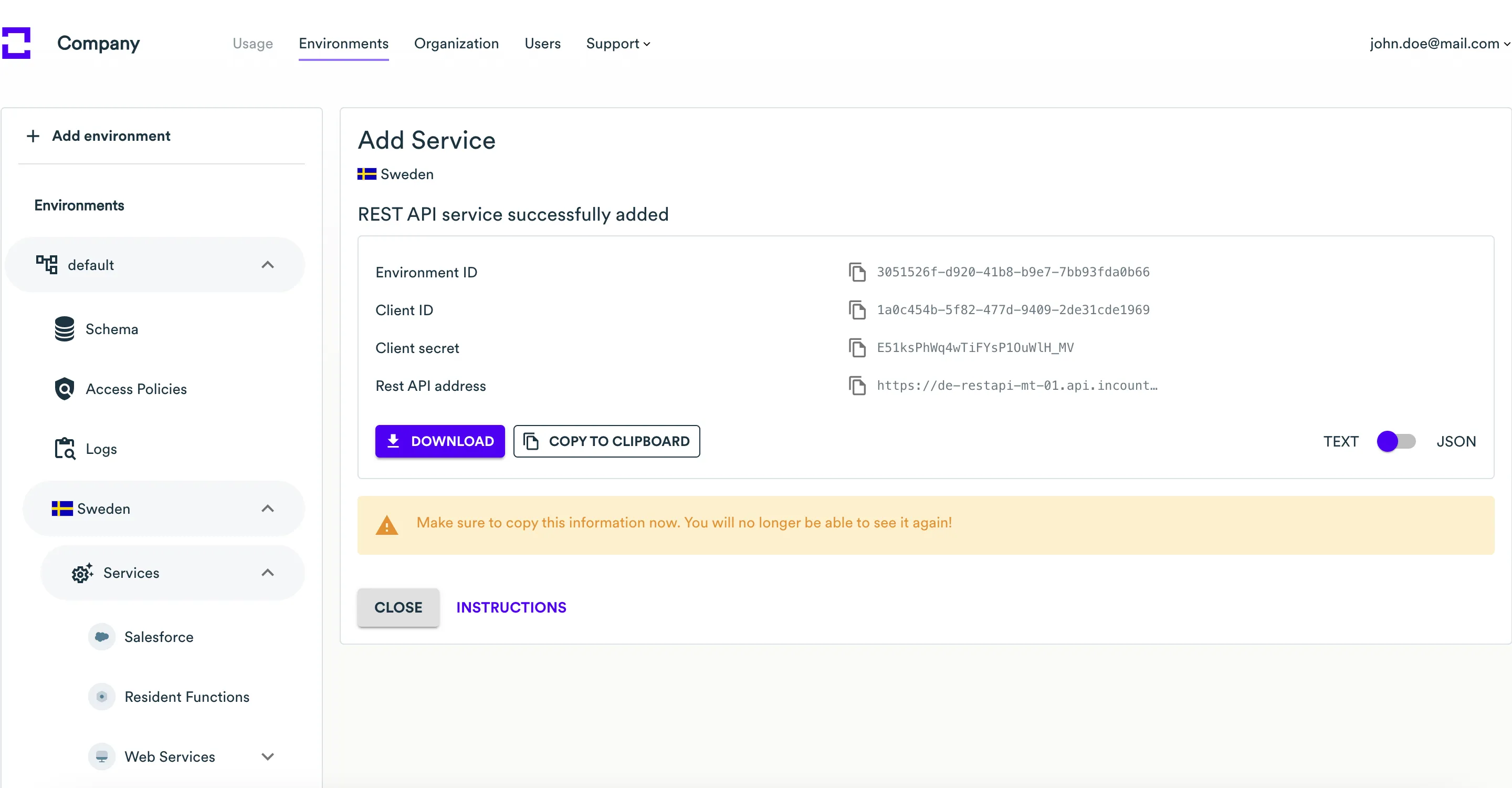Switch to the Organization tab
The width and height of the screenshot is (1512, 788).
(x=456, y=44)
